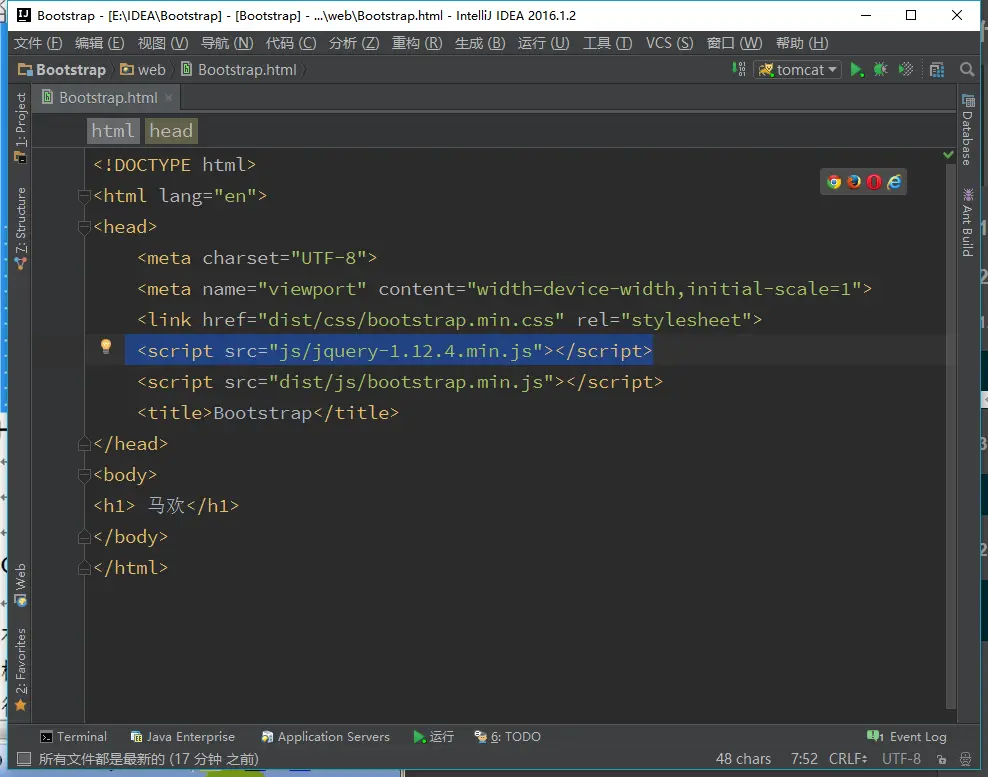Click fold marker at closing body tag
This screenshot has height=777, width=988.
tap(84, 537)
